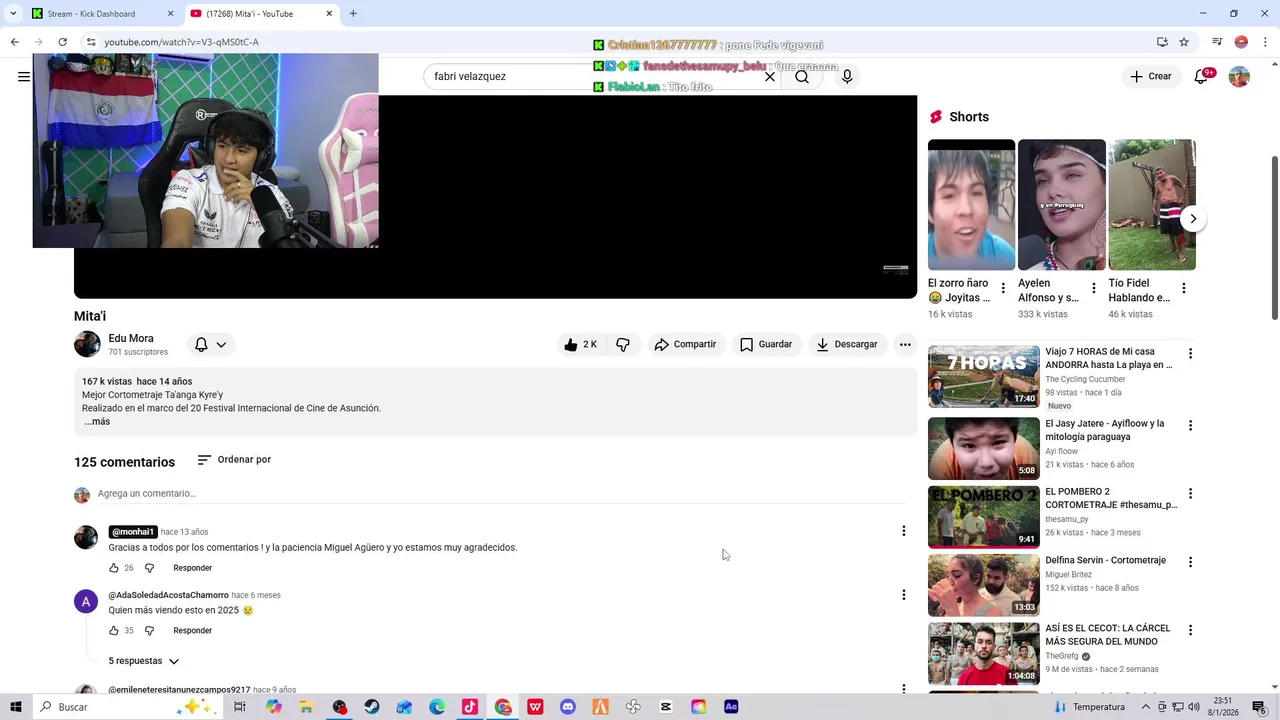1280x720 pixels.
Task: Click the Compartir share button
Action: (686, 344)
